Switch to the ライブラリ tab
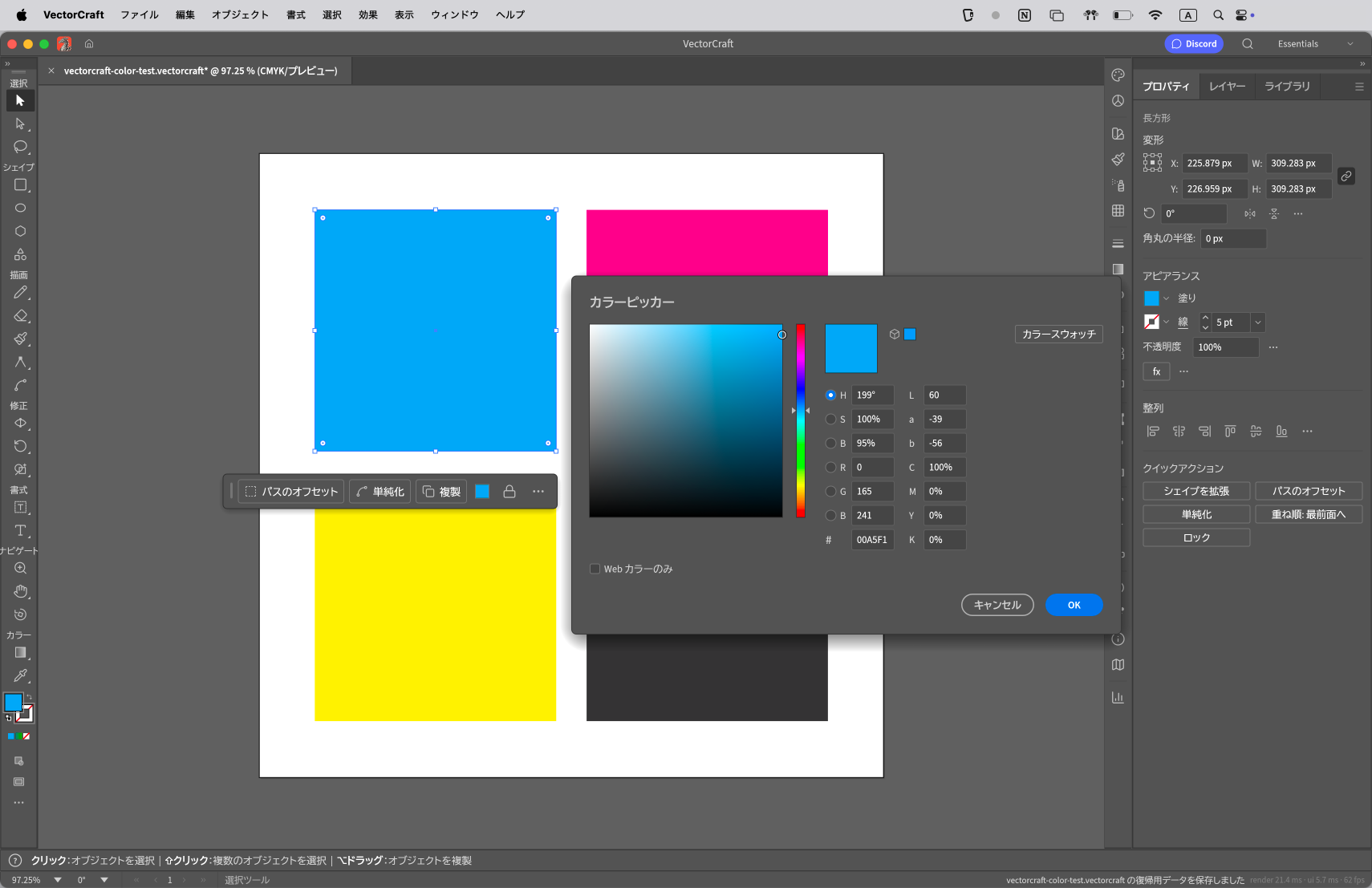Viewport: 1372px width, 888px height. click(1287, 86)
